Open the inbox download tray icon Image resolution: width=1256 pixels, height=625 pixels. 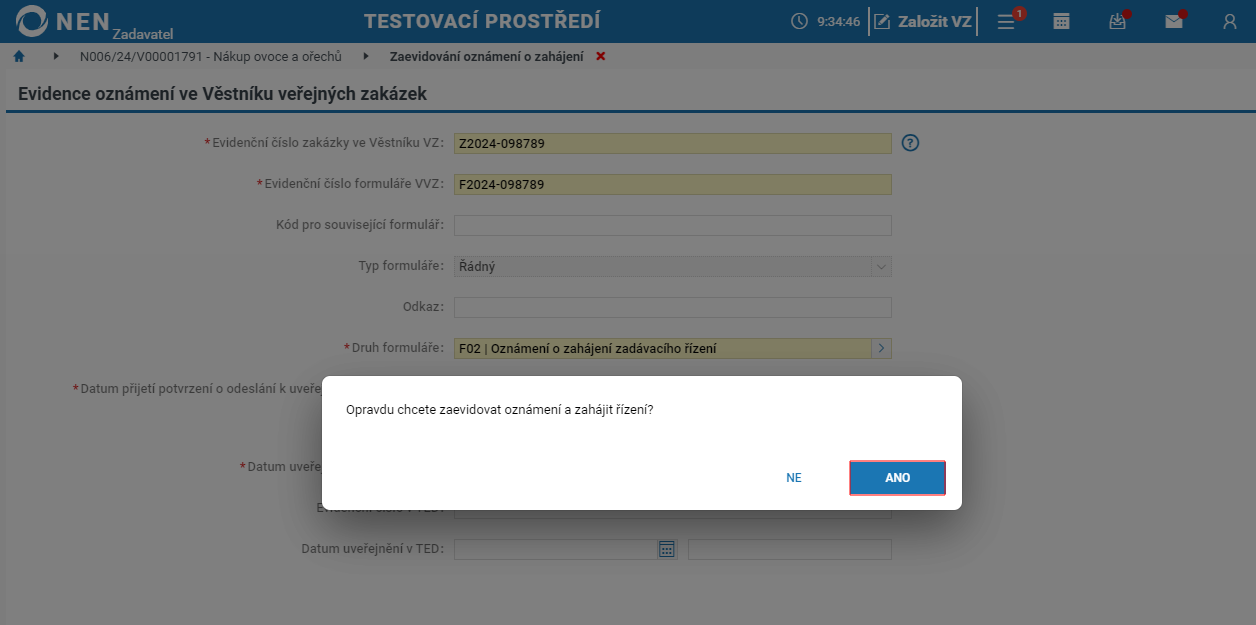click(1118, 21)
